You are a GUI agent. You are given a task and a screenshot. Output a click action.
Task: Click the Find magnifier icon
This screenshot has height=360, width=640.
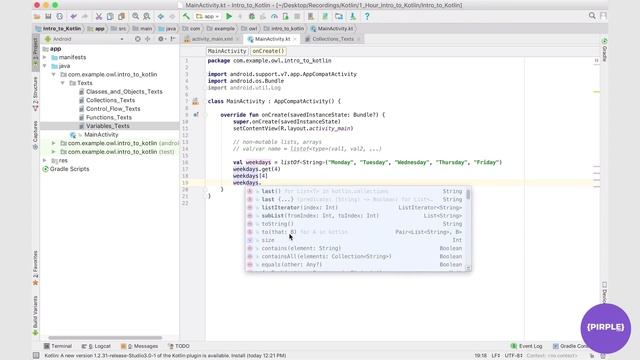point(136,16)
